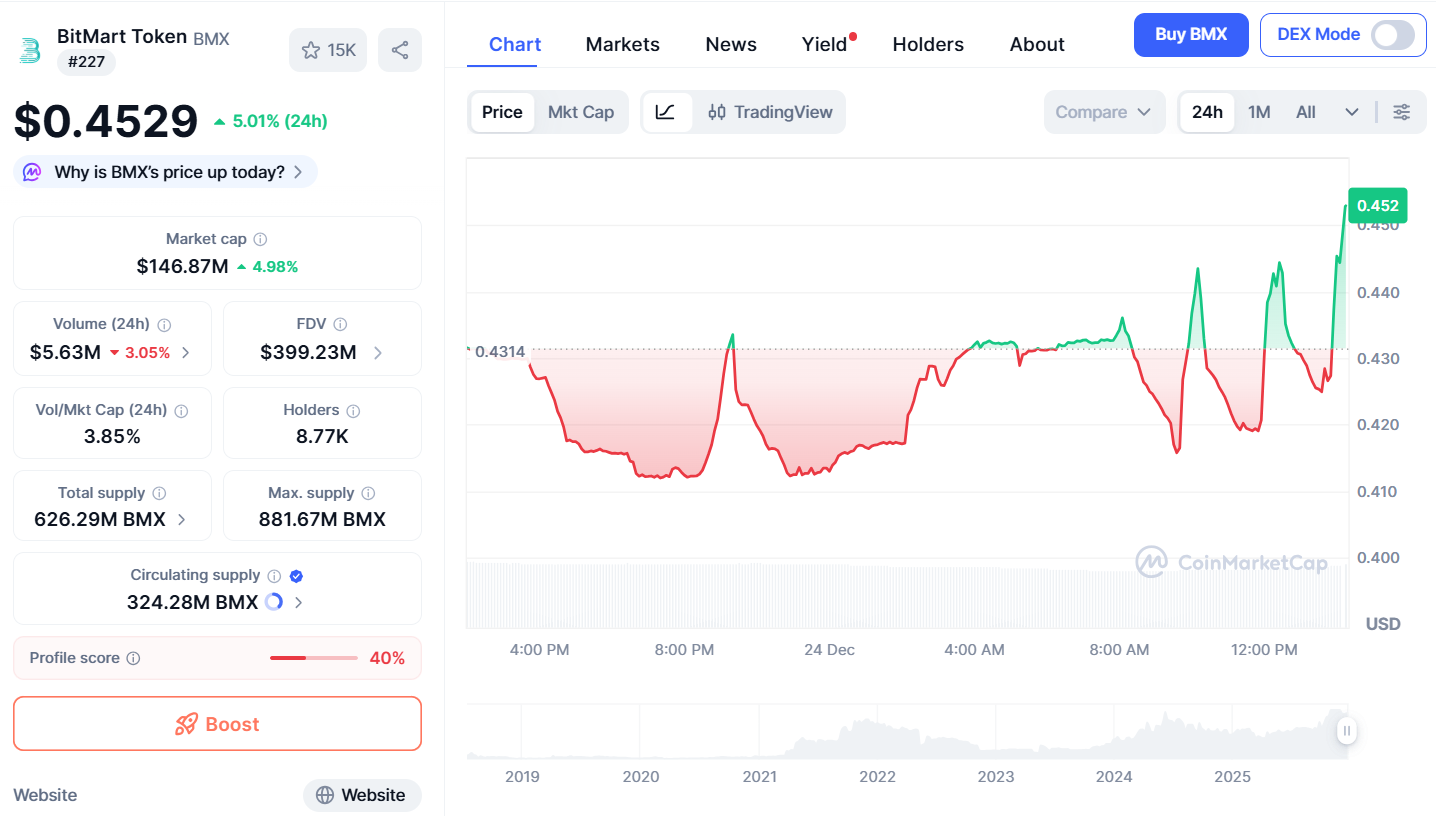
Task: Click the Market cap info icon
Action: 260,240
